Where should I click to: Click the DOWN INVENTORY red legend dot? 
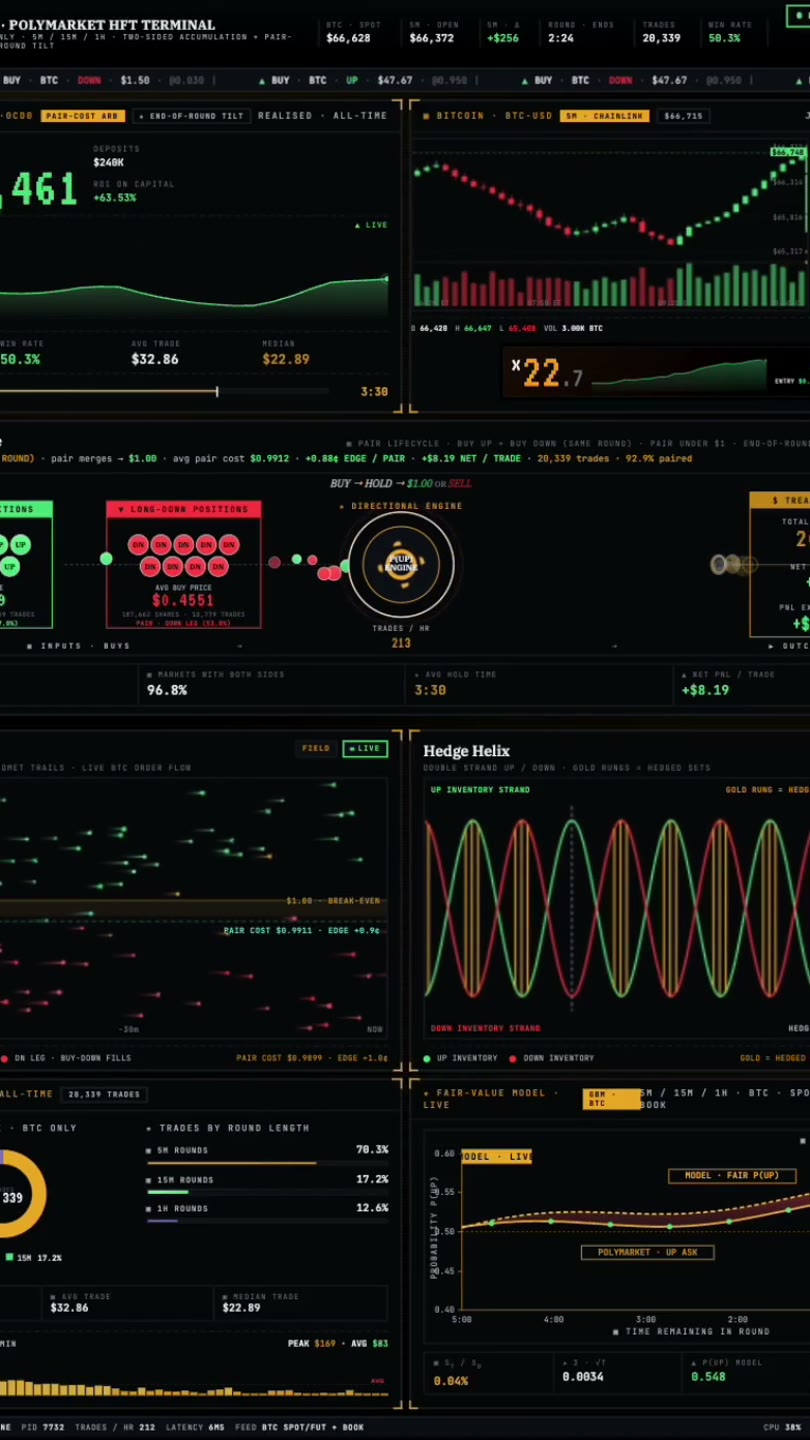click(513, 1058)
